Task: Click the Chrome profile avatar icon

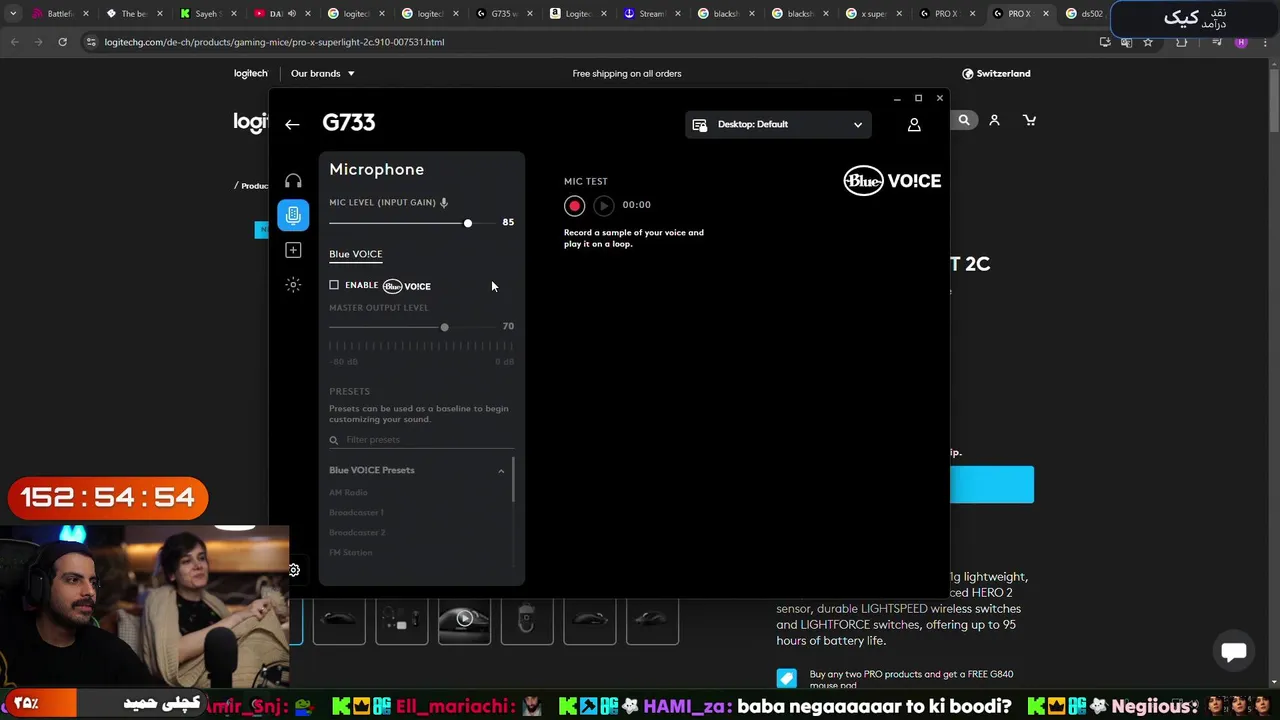Action: (1241, 42)
